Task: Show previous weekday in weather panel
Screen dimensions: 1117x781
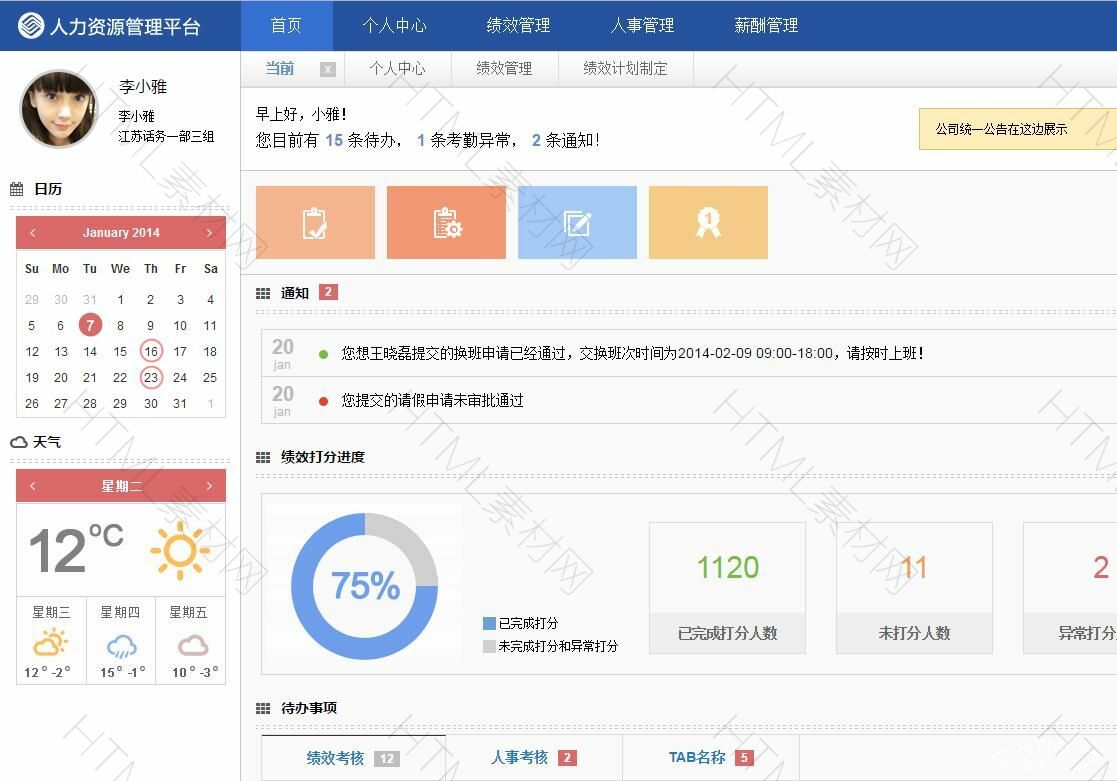Action: click(32, 486)
